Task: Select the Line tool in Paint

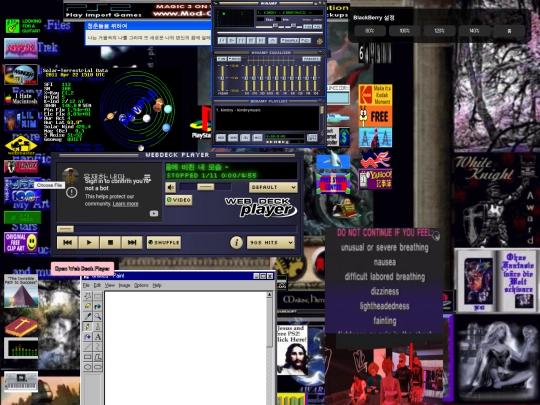Action: (x=88, y=347)
